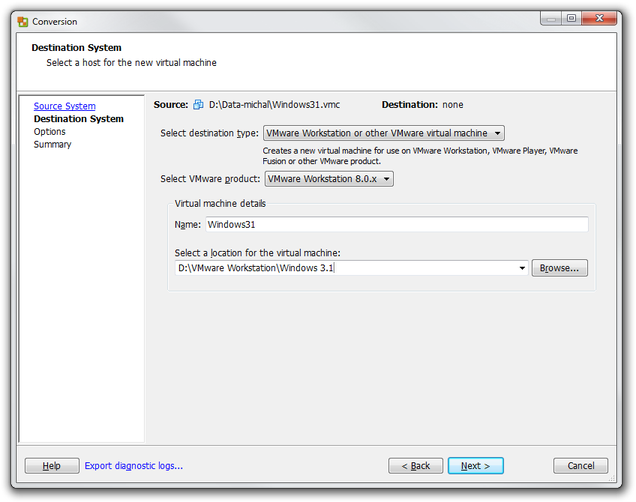Go back with the < Back button
This screenshot has height=502, width=636.
pyautogui.click(x=415, y=466)
